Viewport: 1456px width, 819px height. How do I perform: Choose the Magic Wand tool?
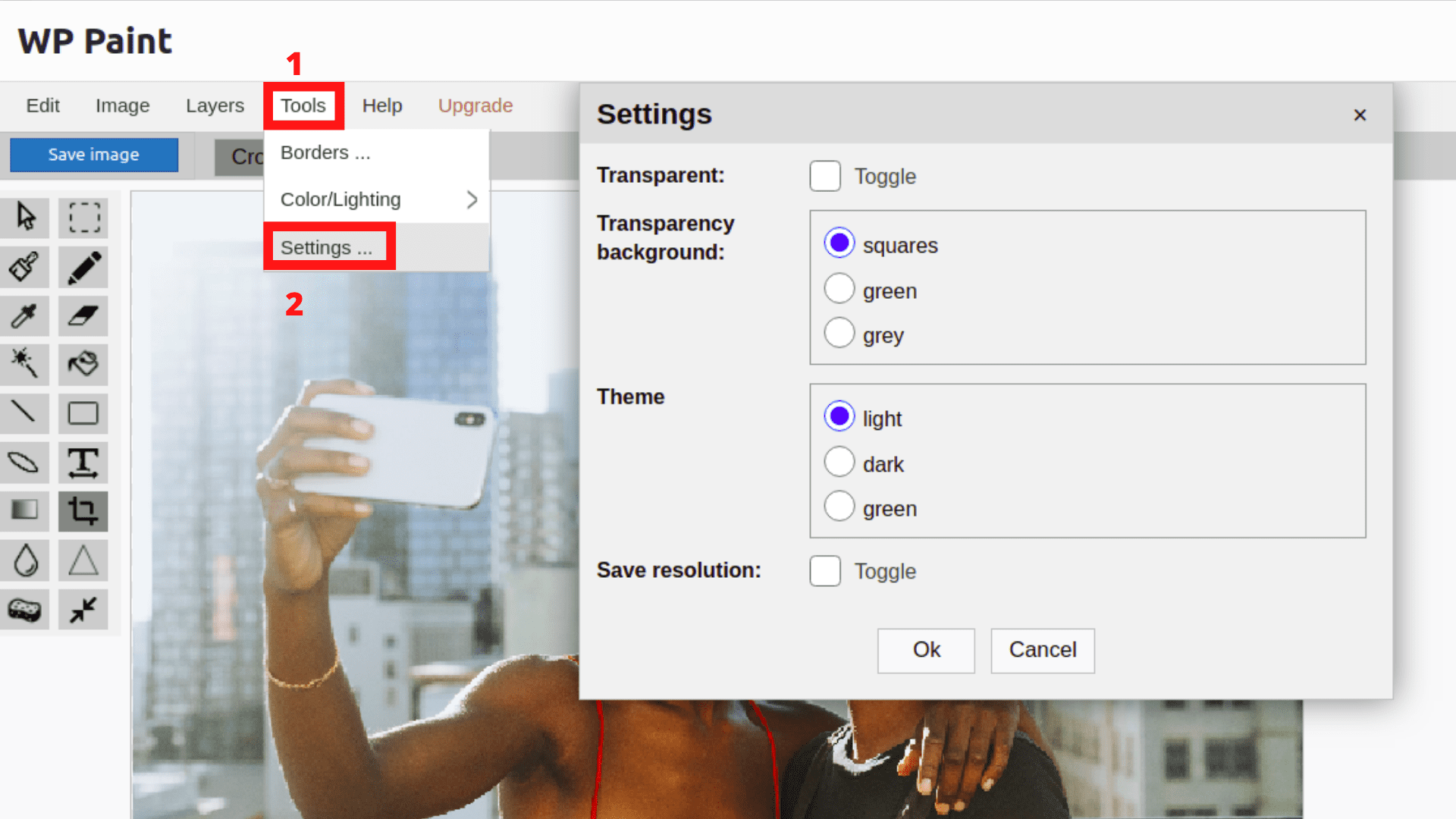point(25,365)
